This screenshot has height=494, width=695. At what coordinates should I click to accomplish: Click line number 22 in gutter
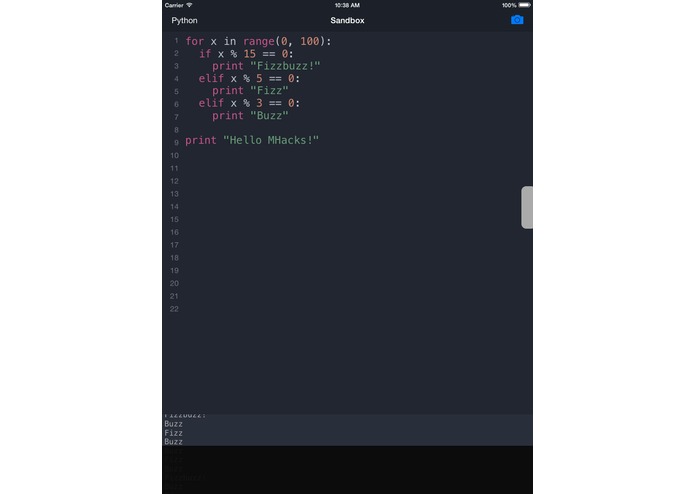point(174,309)
